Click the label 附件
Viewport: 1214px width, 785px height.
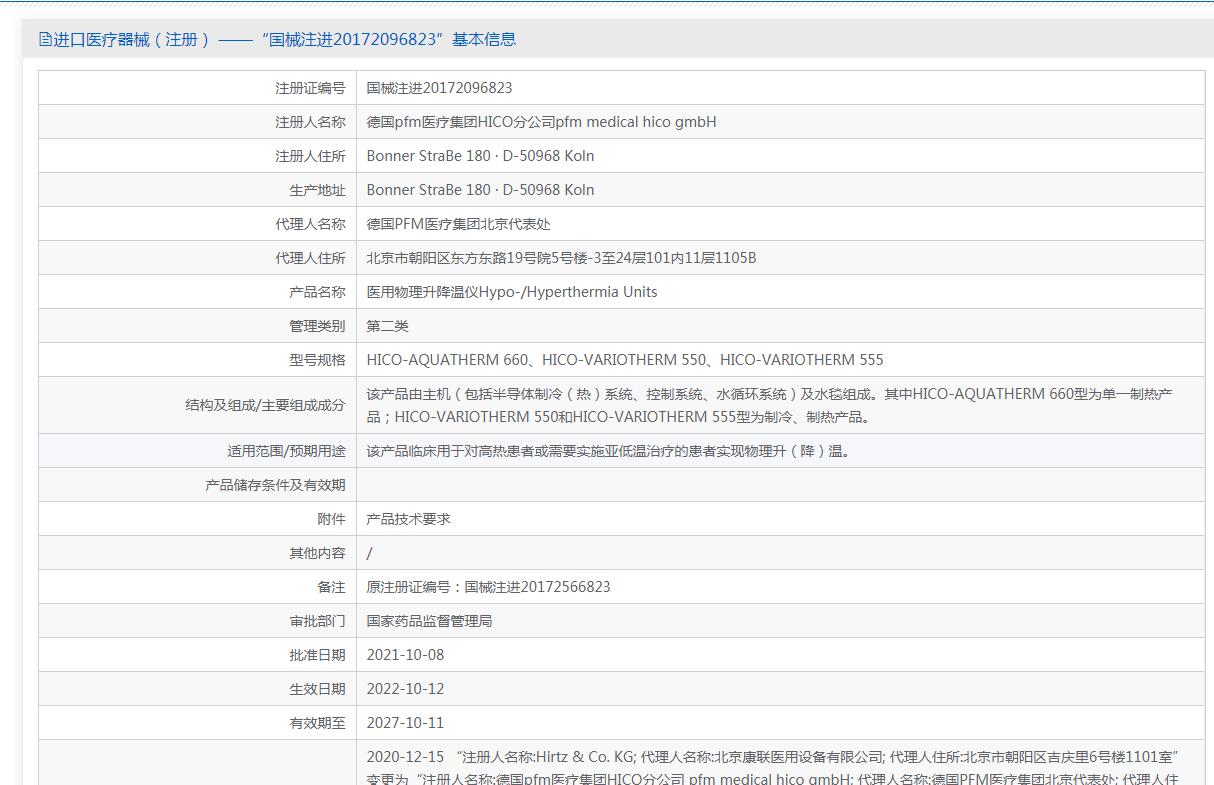[x=331, y=519]
